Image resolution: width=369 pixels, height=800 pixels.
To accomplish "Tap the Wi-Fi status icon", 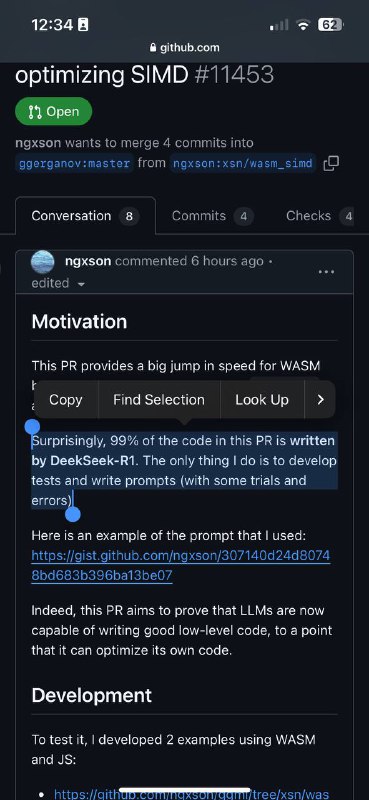I will 304,24.
